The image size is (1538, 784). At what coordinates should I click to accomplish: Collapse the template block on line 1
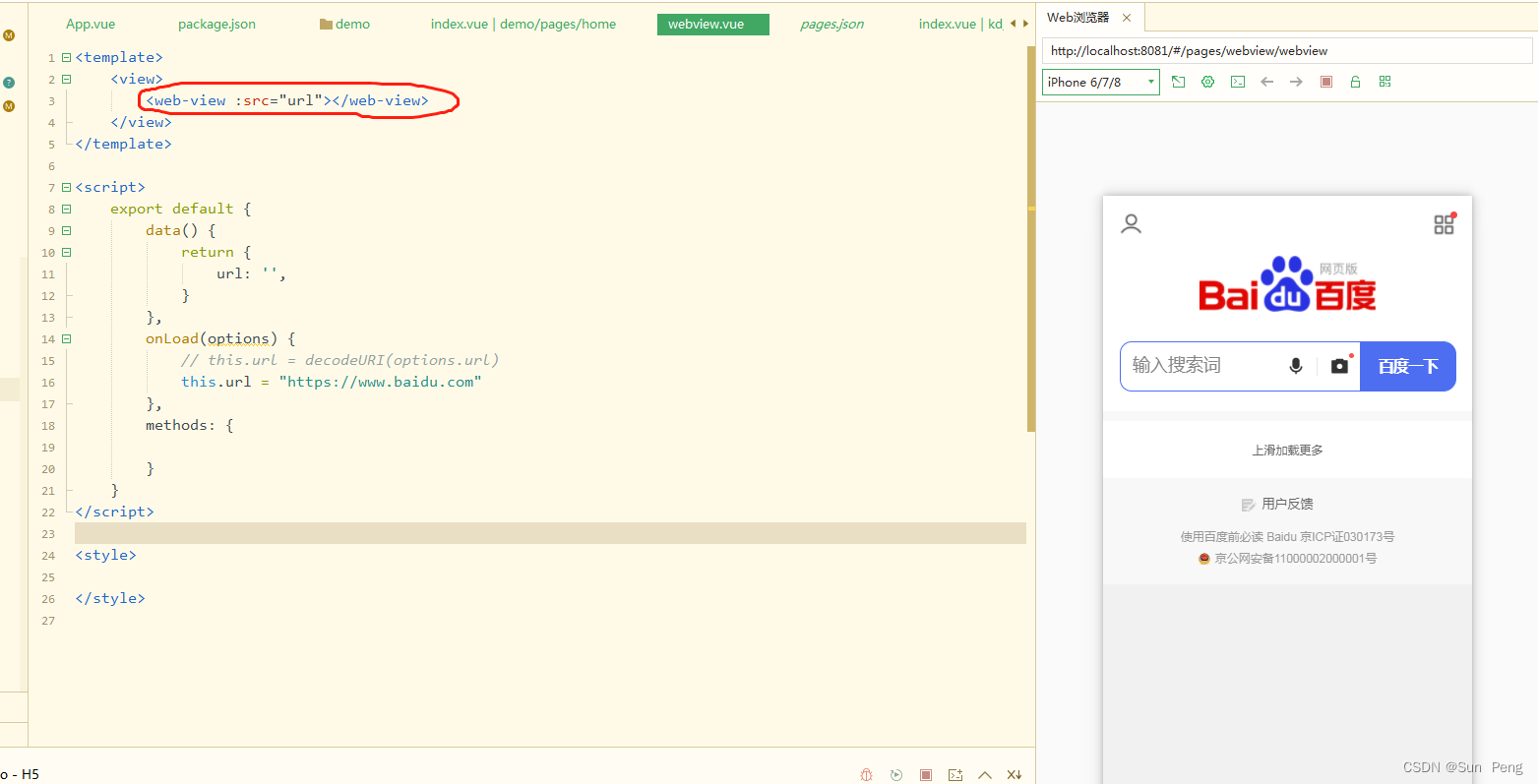(x=67, y=58)
